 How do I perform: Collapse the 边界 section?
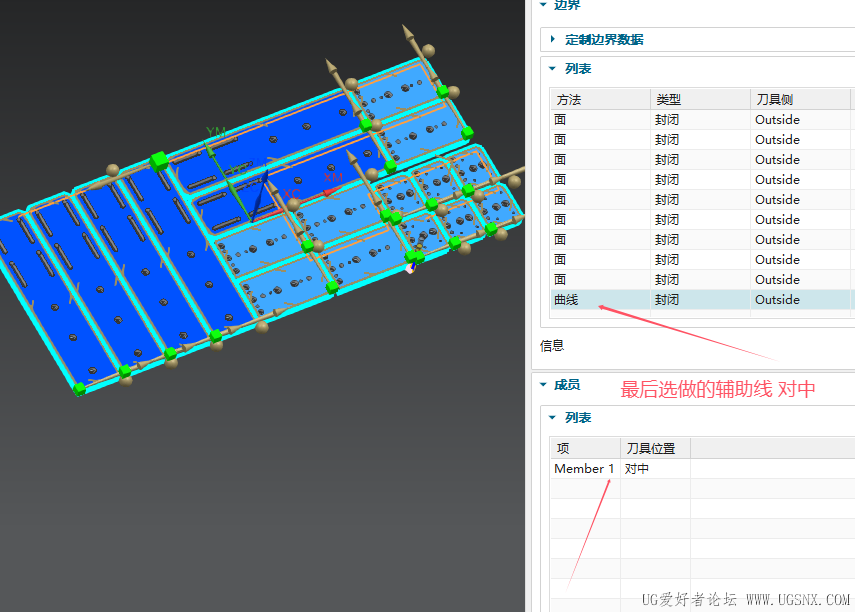coord(543,4)
